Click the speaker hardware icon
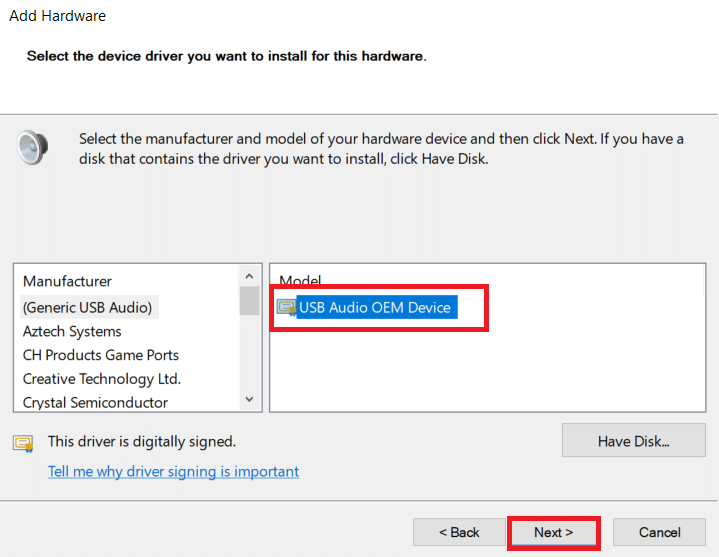This screenshot has height=557, width=719. (x=32, y=147)
